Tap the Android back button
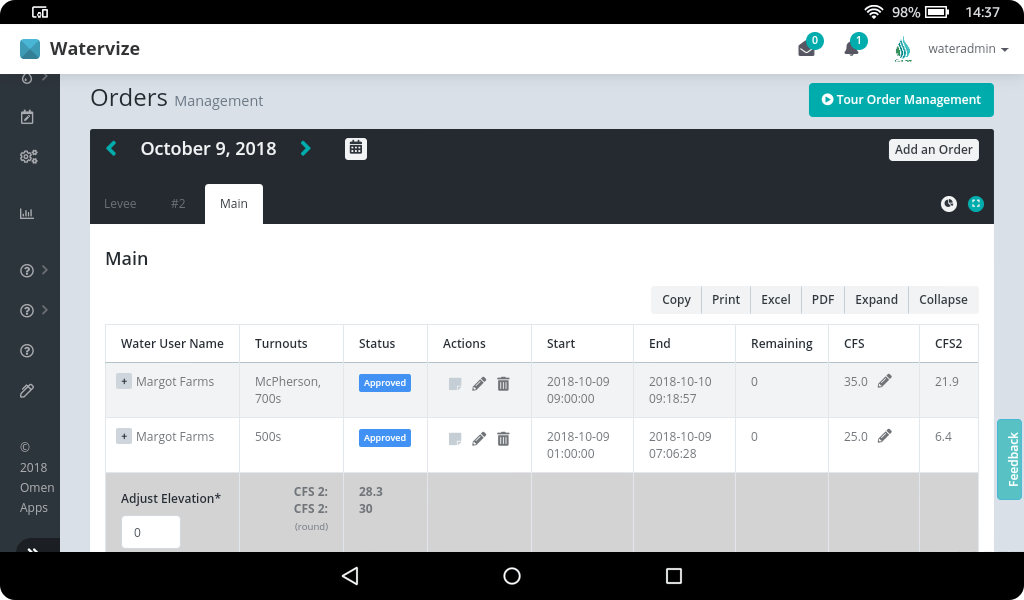1024x600 pixels. 350,575
